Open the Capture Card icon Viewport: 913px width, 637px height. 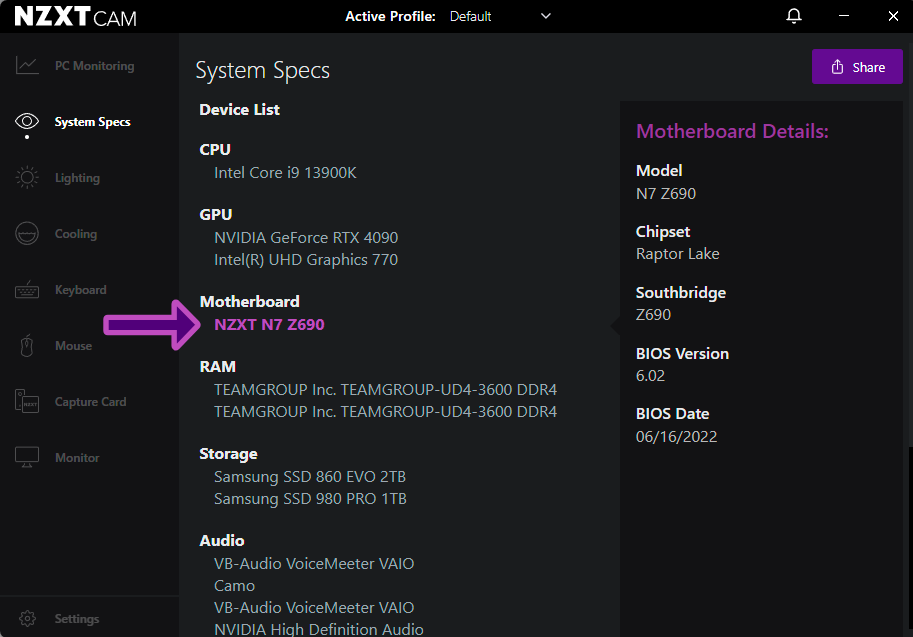click(26, 401)
